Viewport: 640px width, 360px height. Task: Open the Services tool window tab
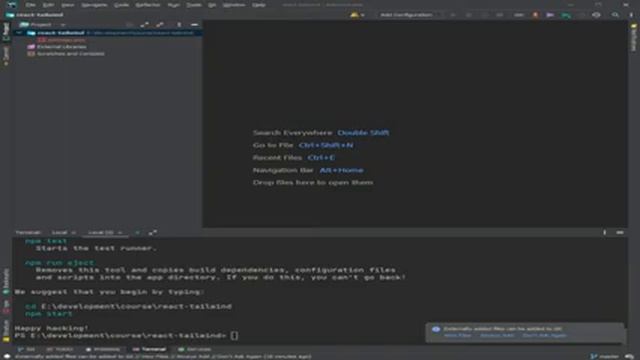[195, 349]
